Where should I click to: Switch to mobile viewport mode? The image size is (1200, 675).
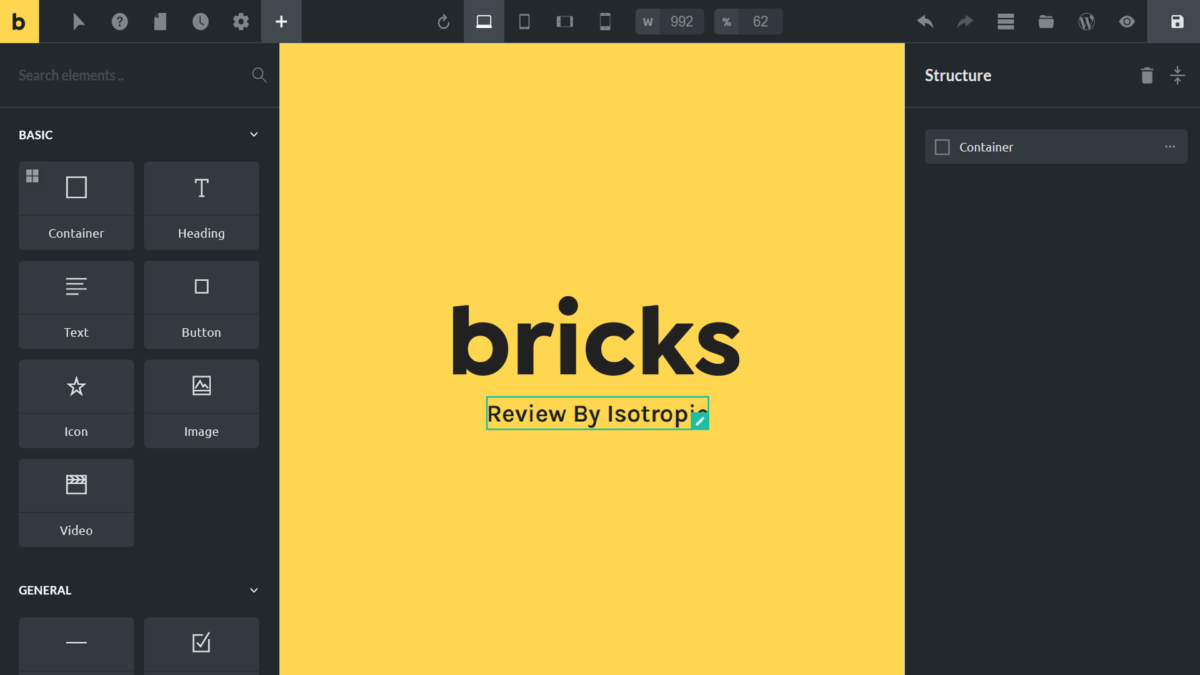click(604, 21)
